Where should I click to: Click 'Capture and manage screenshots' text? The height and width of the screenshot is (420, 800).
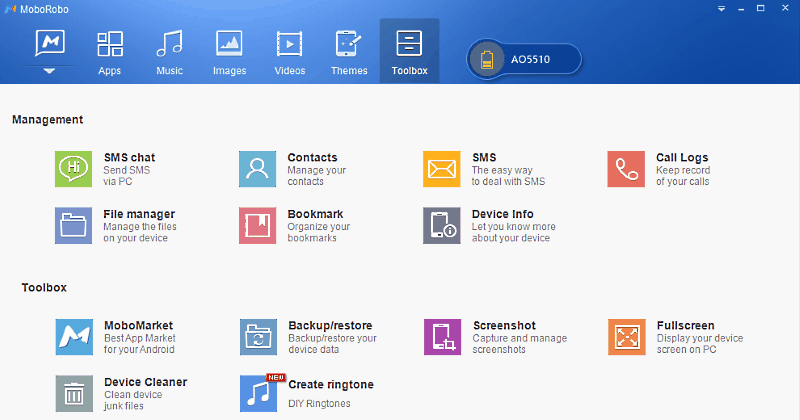click(x=519, y=344)
